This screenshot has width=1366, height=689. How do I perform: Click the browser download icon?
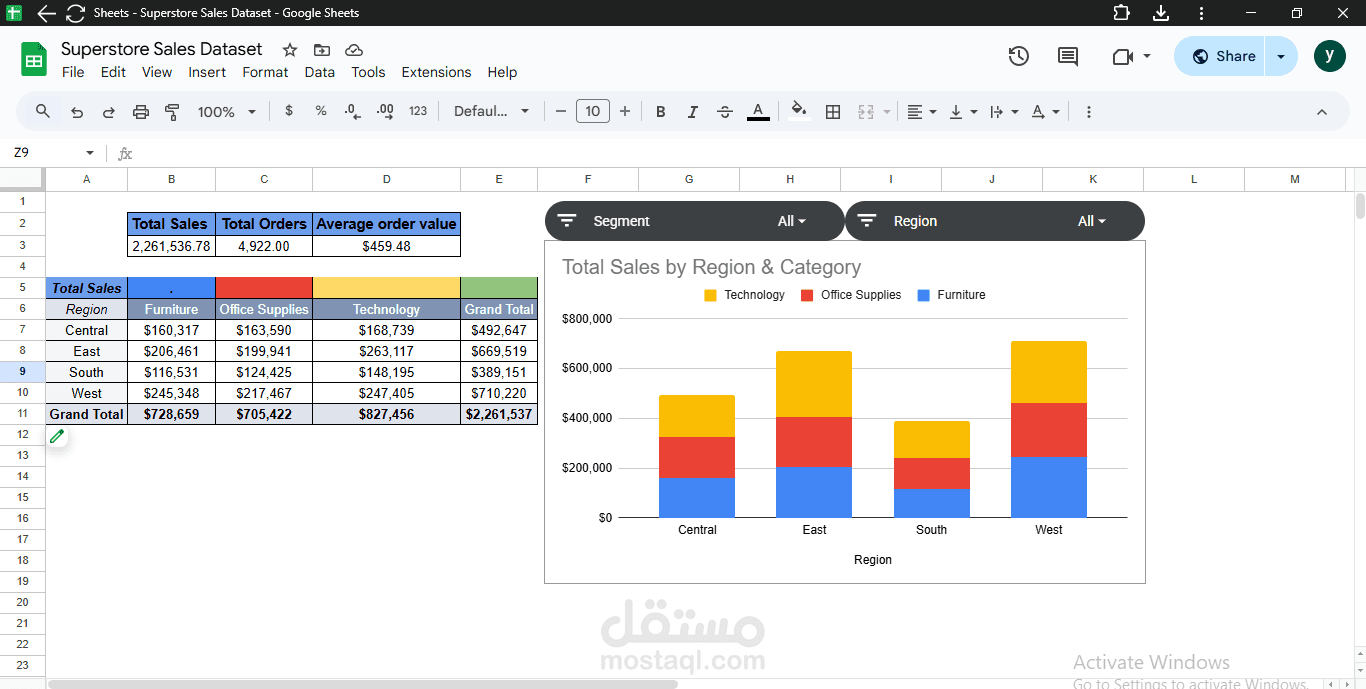click(x=1160, y=13)
